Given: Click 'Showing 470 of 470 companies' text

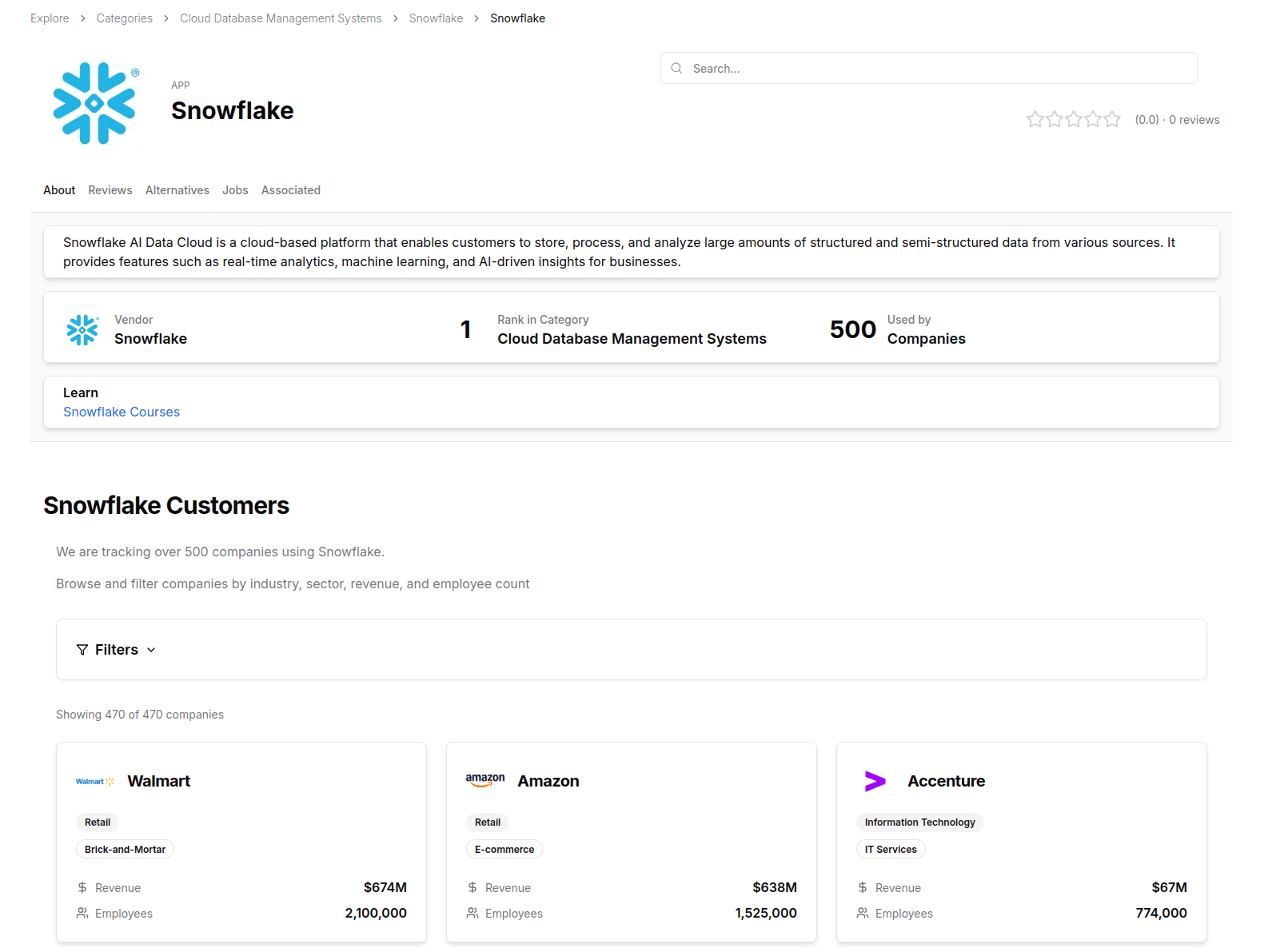Looking at the screenshot, I should click(140, 715).
